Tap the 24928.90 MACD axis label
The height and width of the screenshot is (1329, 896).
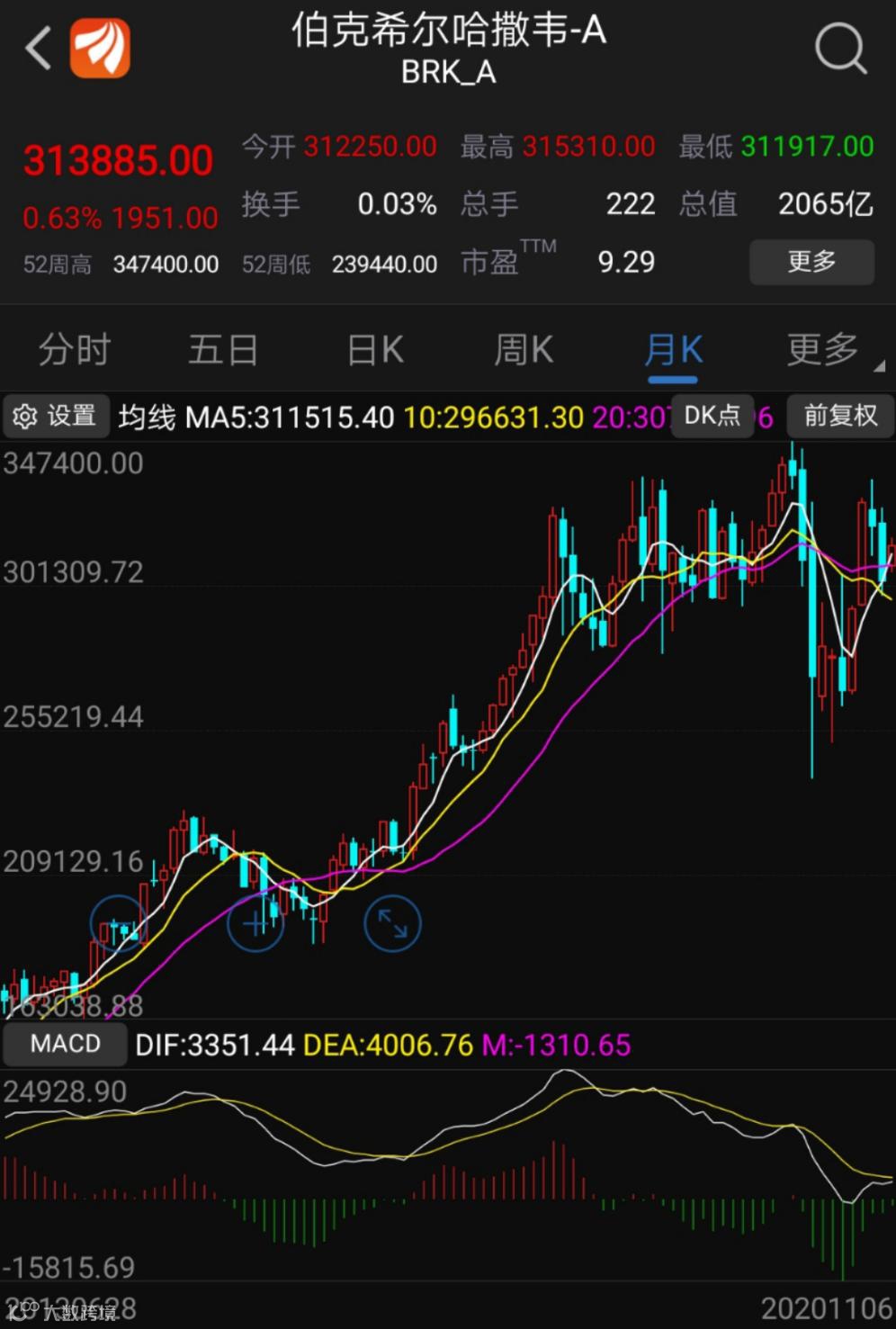pos(65,1092)
